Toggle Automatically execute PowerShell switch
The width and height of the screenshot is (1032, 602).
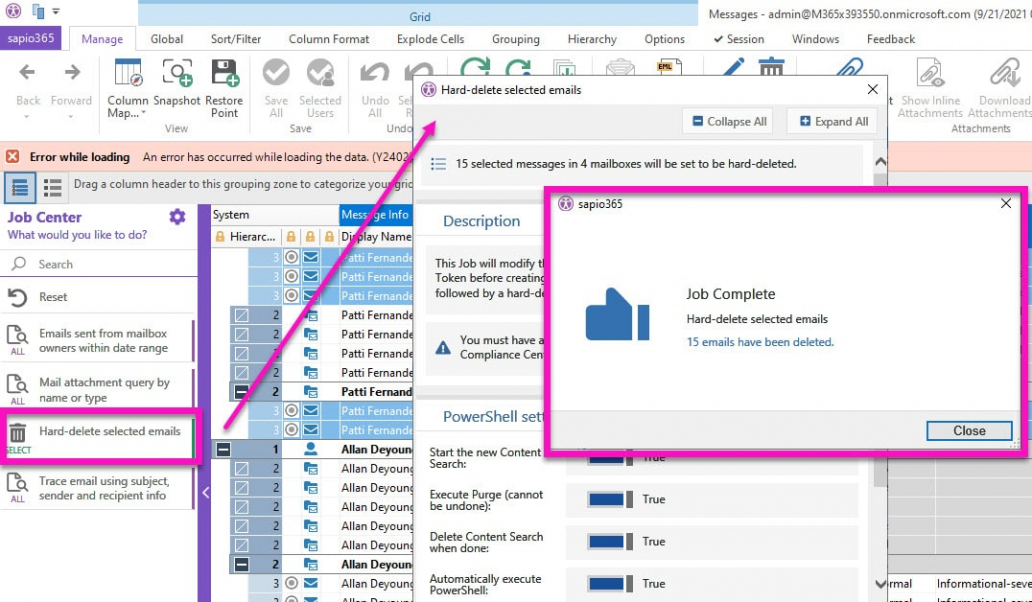pyautogui.click(x=610, y=584)
